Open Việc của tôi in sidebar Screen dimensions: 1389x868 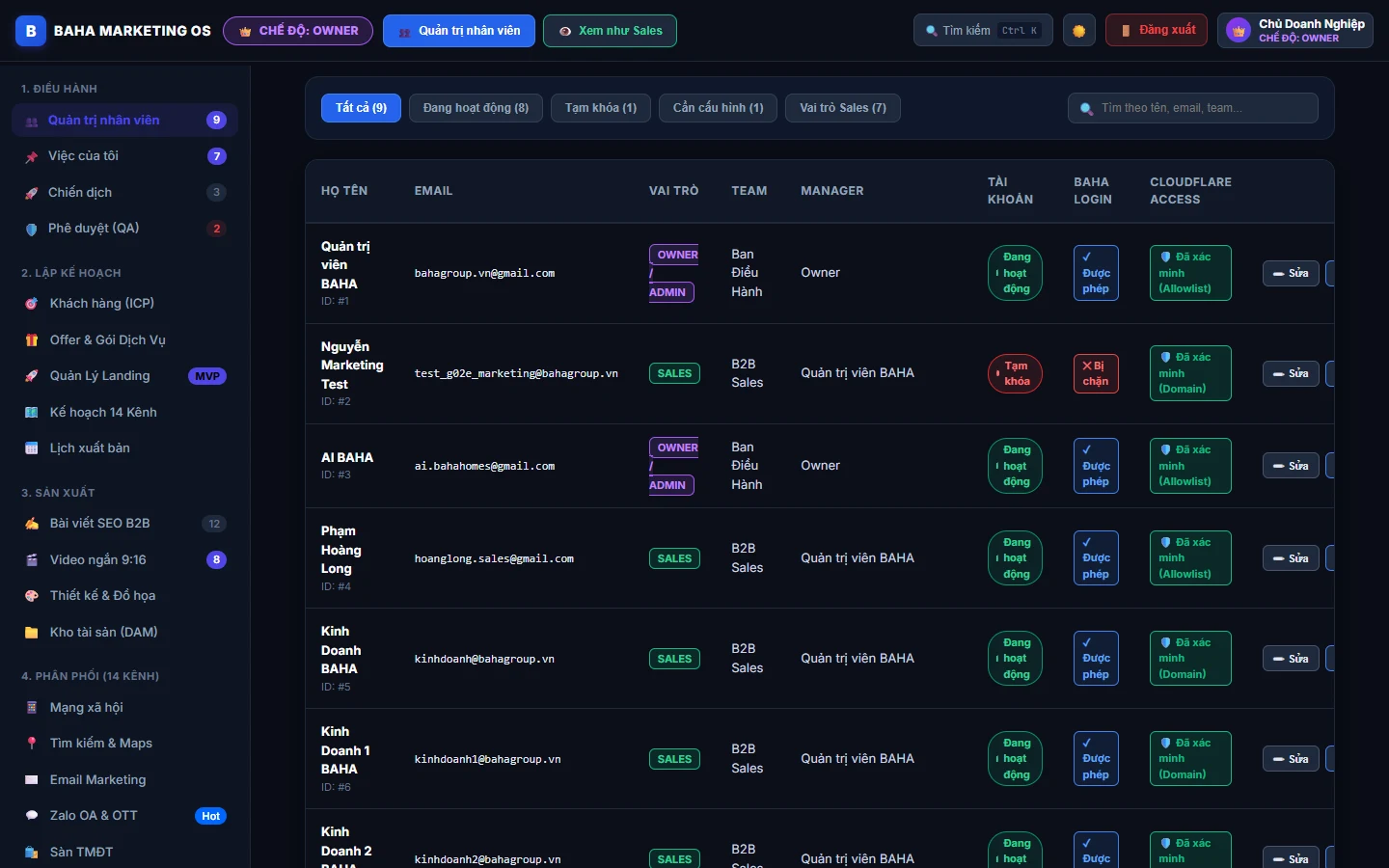pyautogui.click(x=125, y=156)
